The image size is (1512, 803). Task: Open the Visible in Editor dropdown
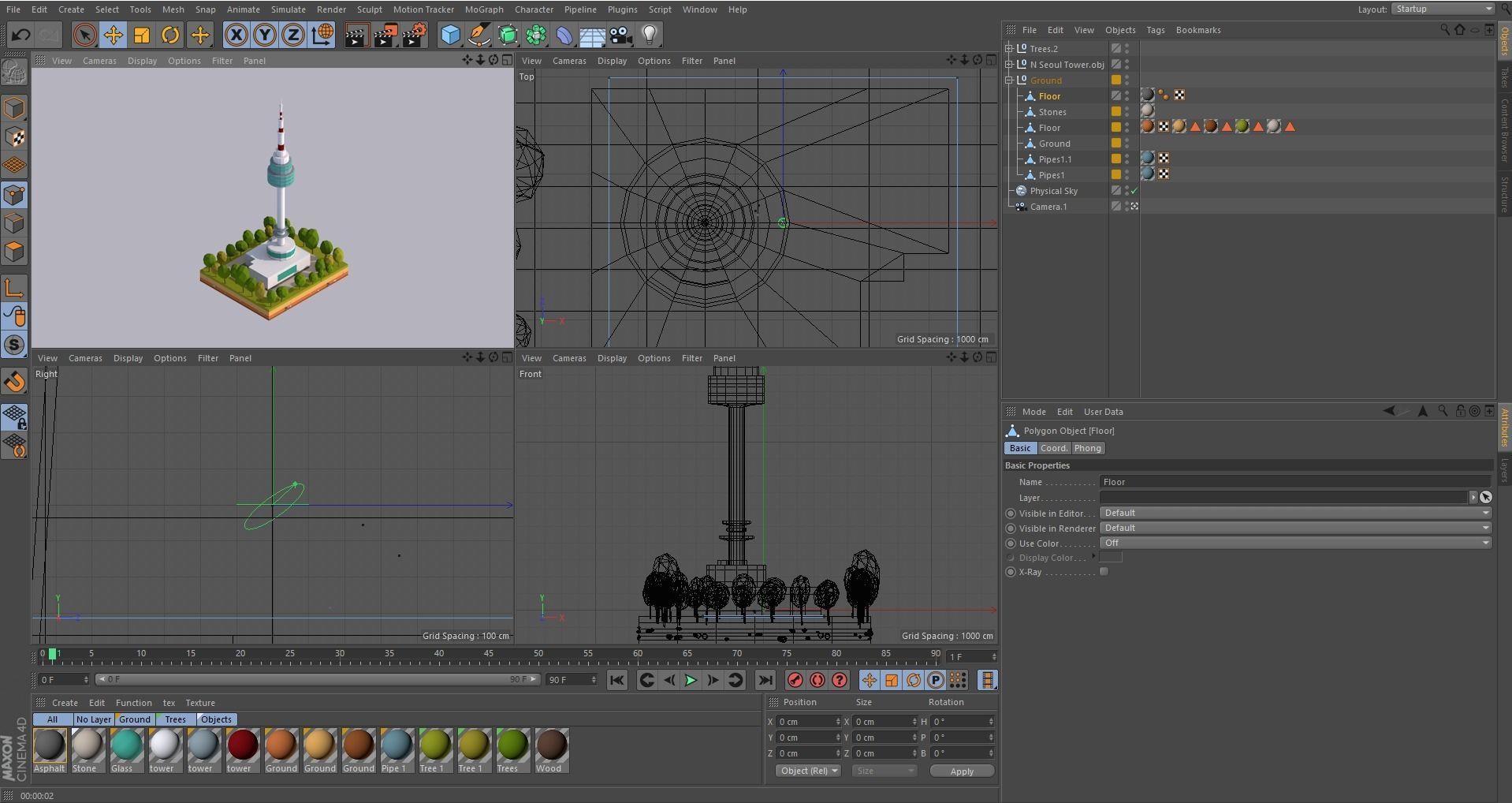[1294, 513]
